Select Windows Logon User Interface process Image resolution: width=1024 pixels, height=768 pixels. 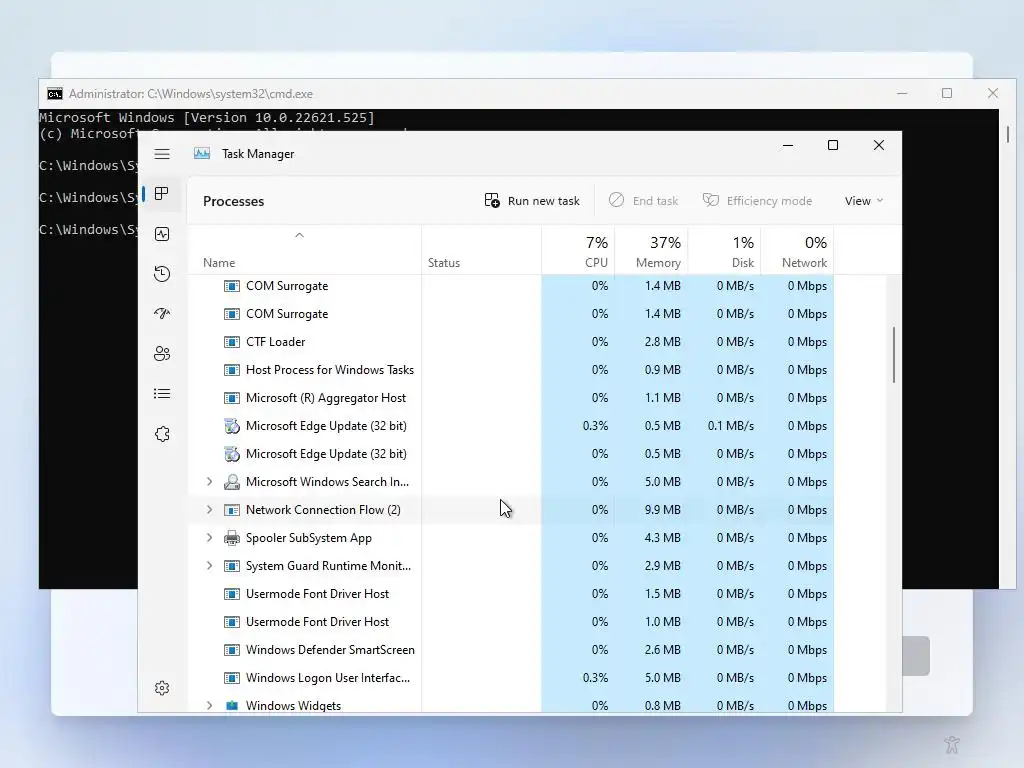click(x=511, y=678)
